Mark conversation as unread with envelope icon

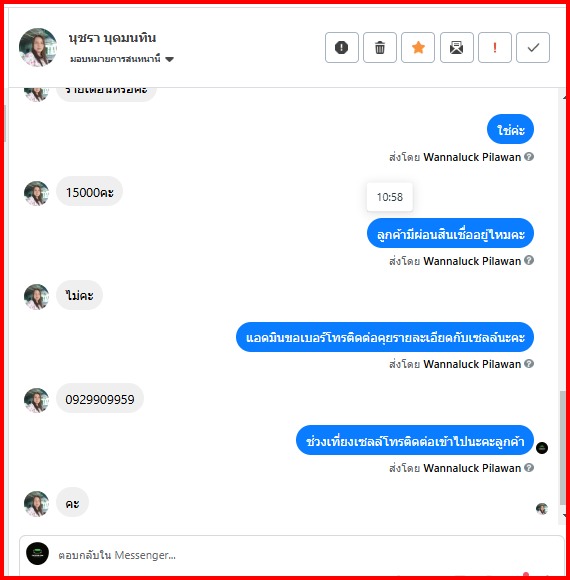(456, 47)
